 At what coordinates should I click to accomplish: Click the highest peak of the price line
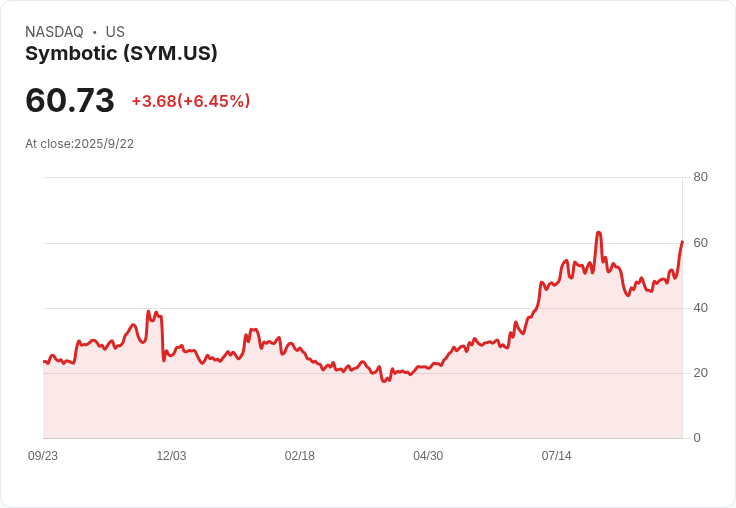(598, 233)
